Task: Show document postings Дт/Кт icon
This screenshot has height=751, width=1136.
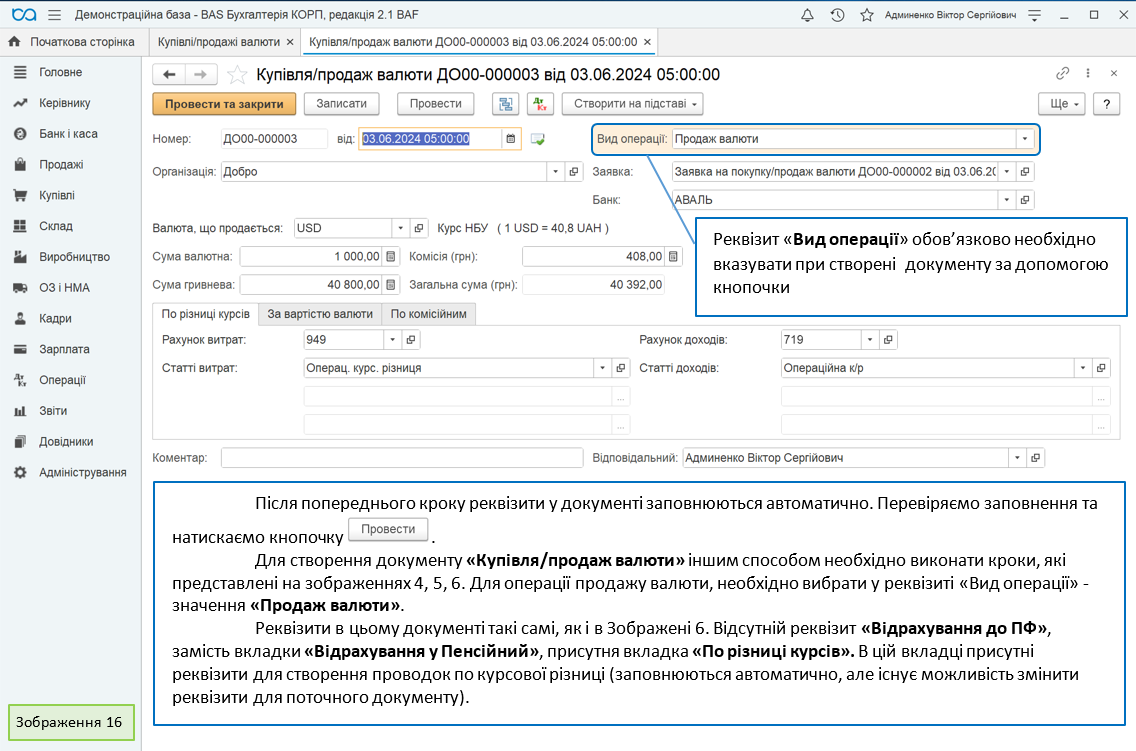Action: 540,104
